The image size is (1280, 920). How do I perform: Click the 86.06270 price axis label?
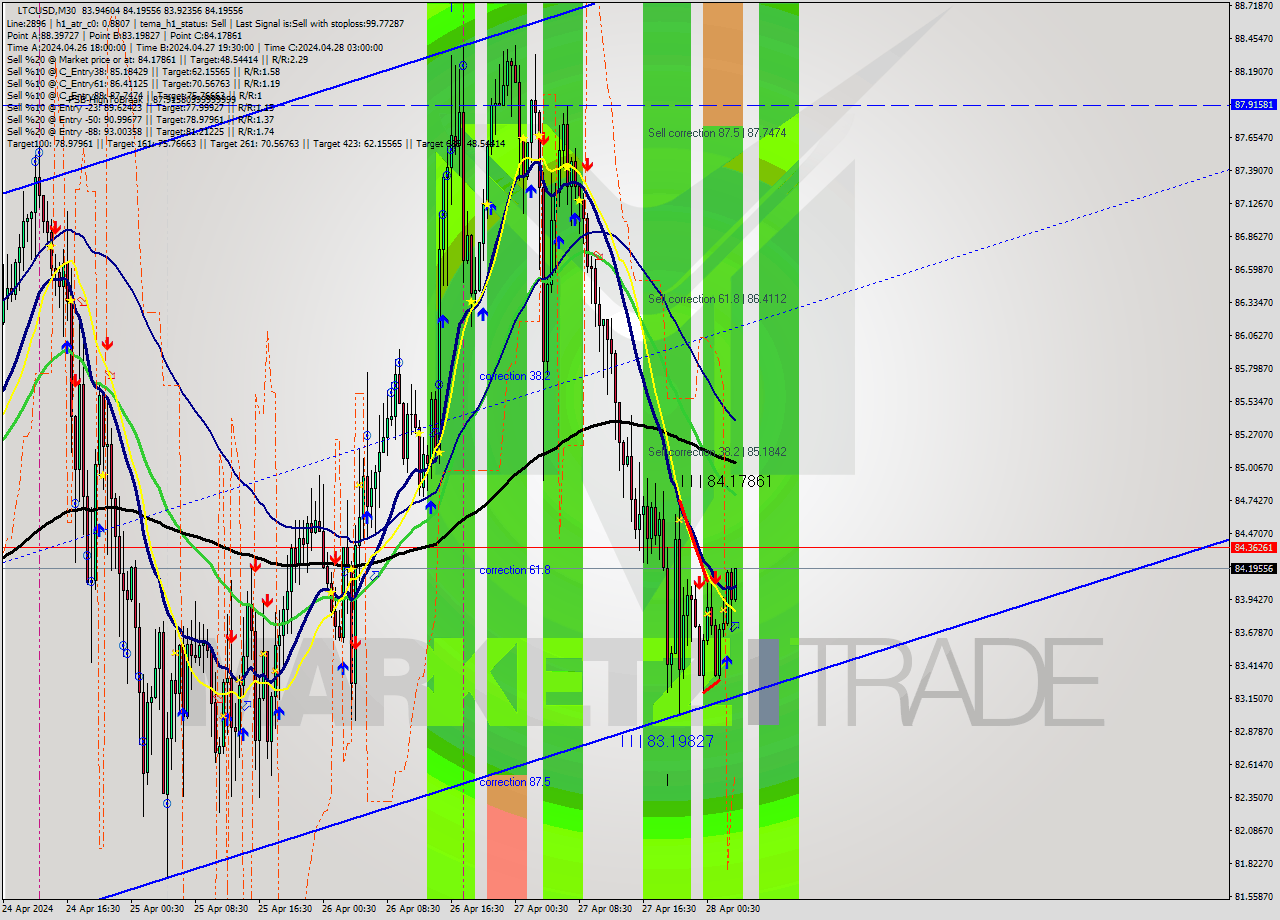1253,335
